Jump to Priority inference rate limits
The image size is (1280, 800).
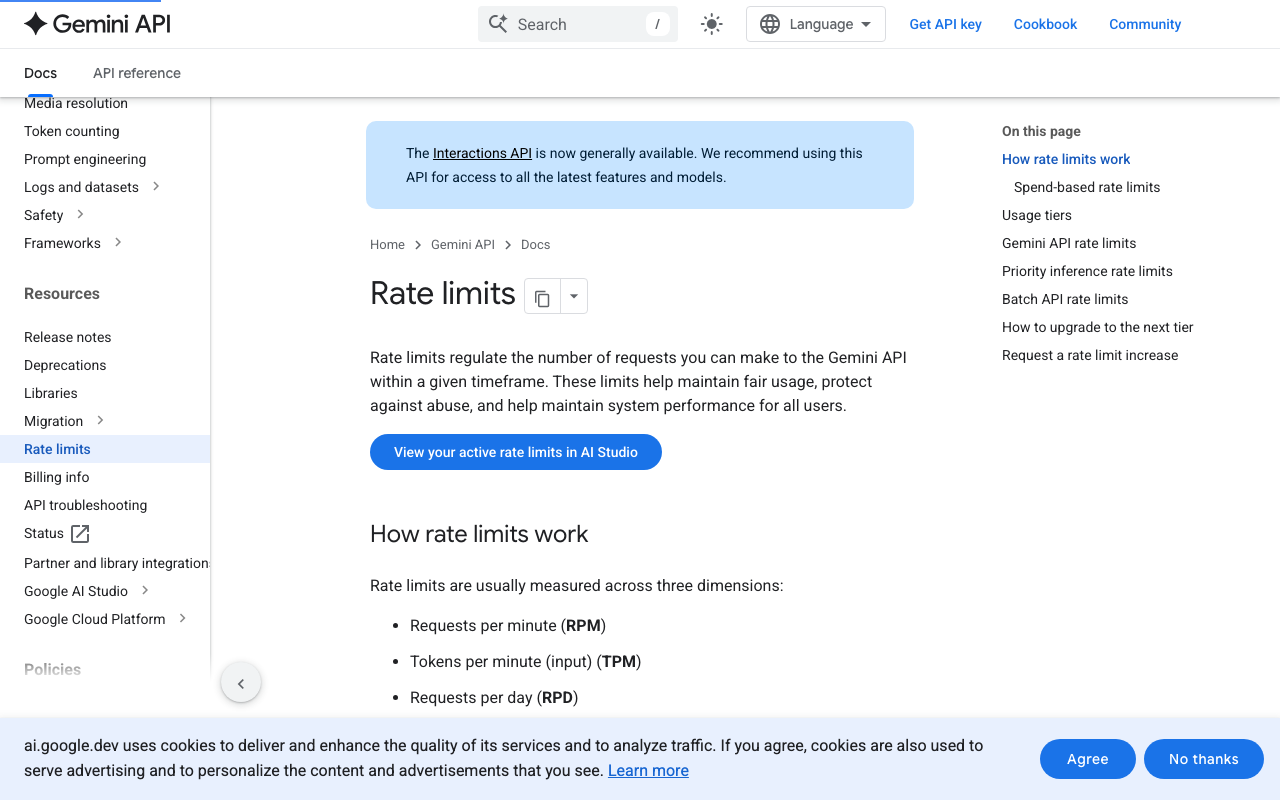pyautogui.click(x=1087, y=271)
